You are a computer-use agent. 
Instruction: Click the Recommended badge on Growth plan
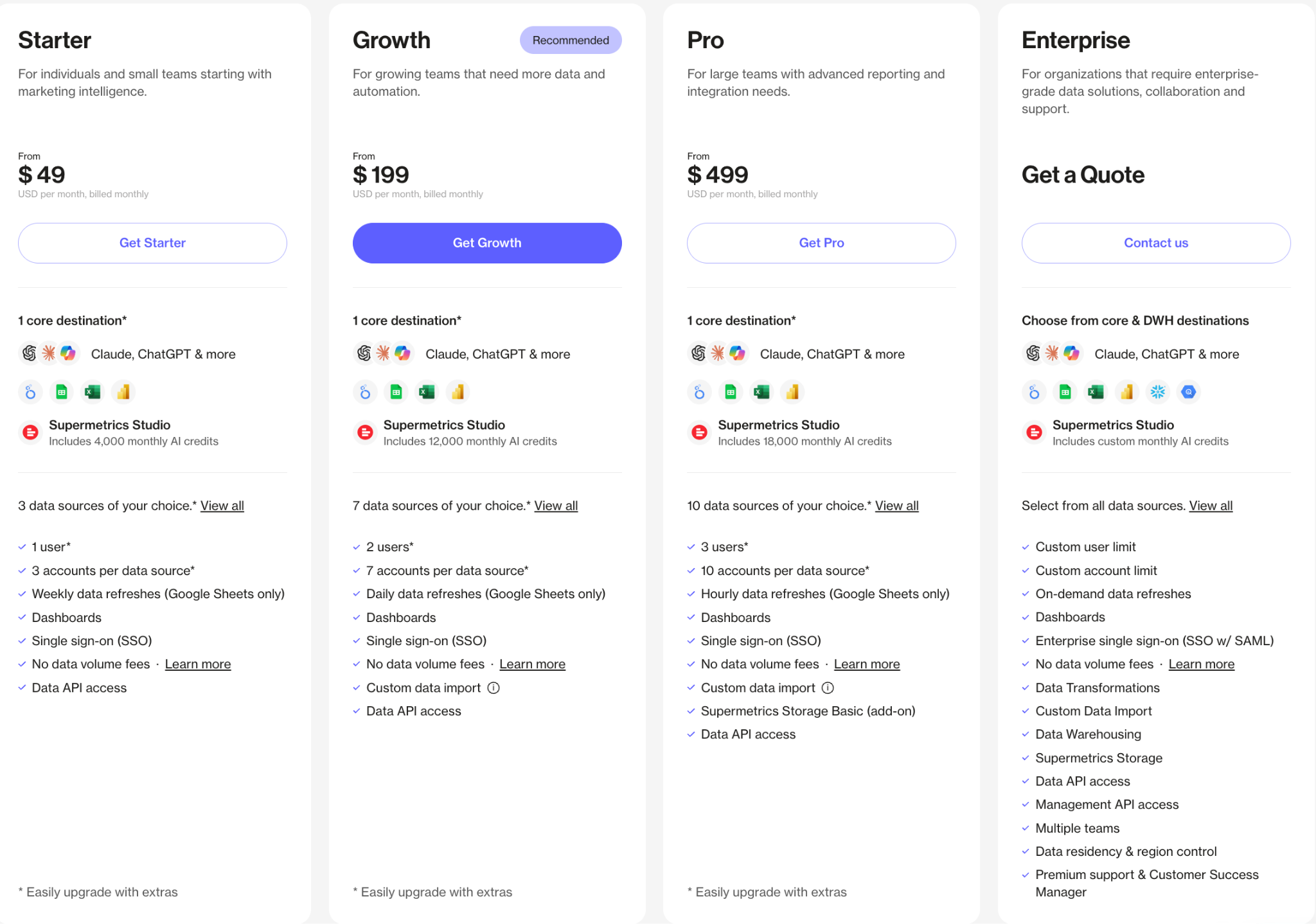[x=571, y=40]
